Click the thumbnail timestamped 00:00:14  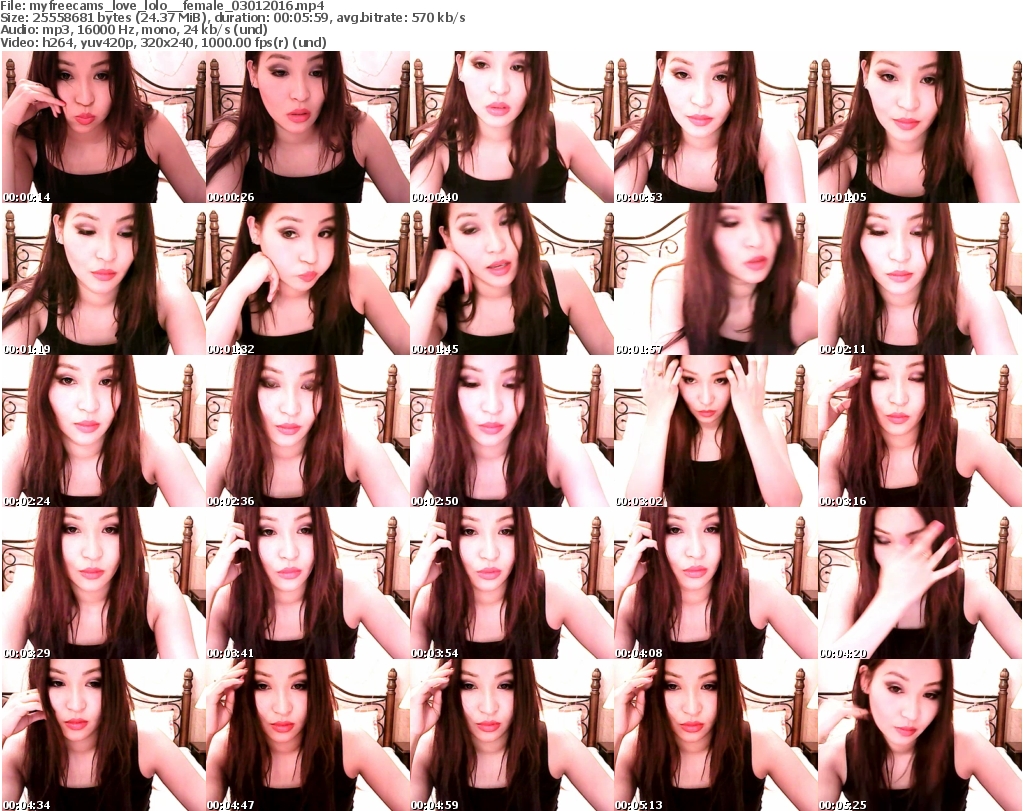click(x=103, y=128)
